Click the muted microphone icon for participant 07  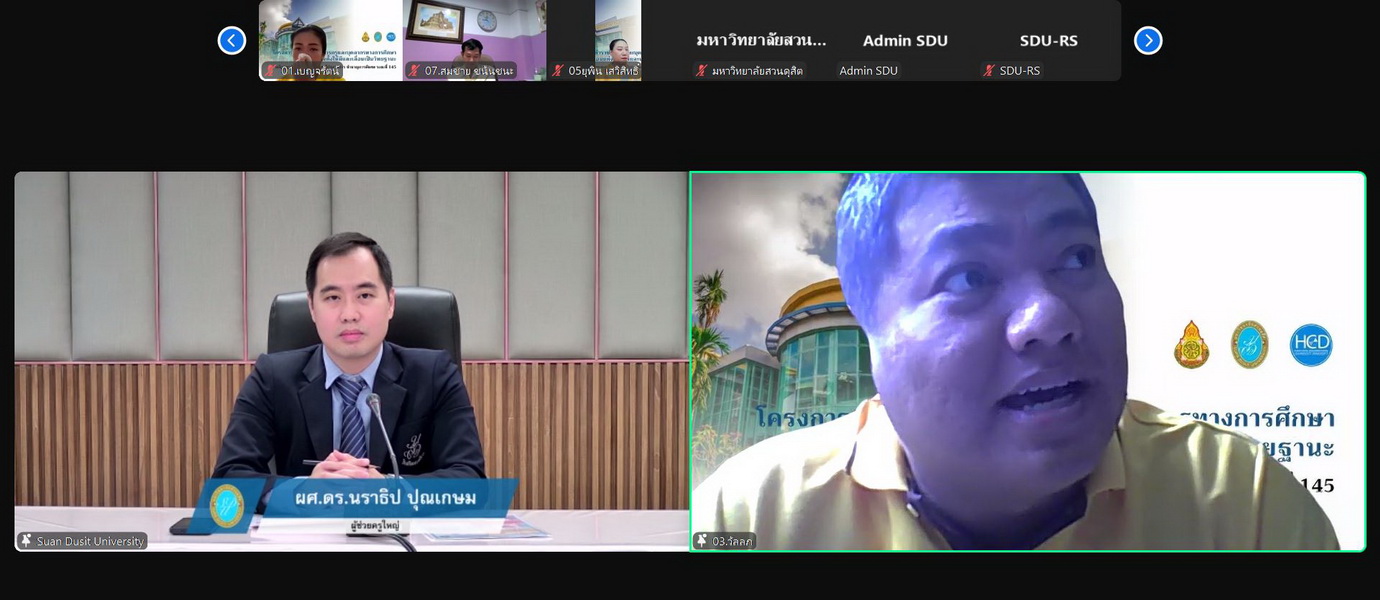(x=415, y=71)
